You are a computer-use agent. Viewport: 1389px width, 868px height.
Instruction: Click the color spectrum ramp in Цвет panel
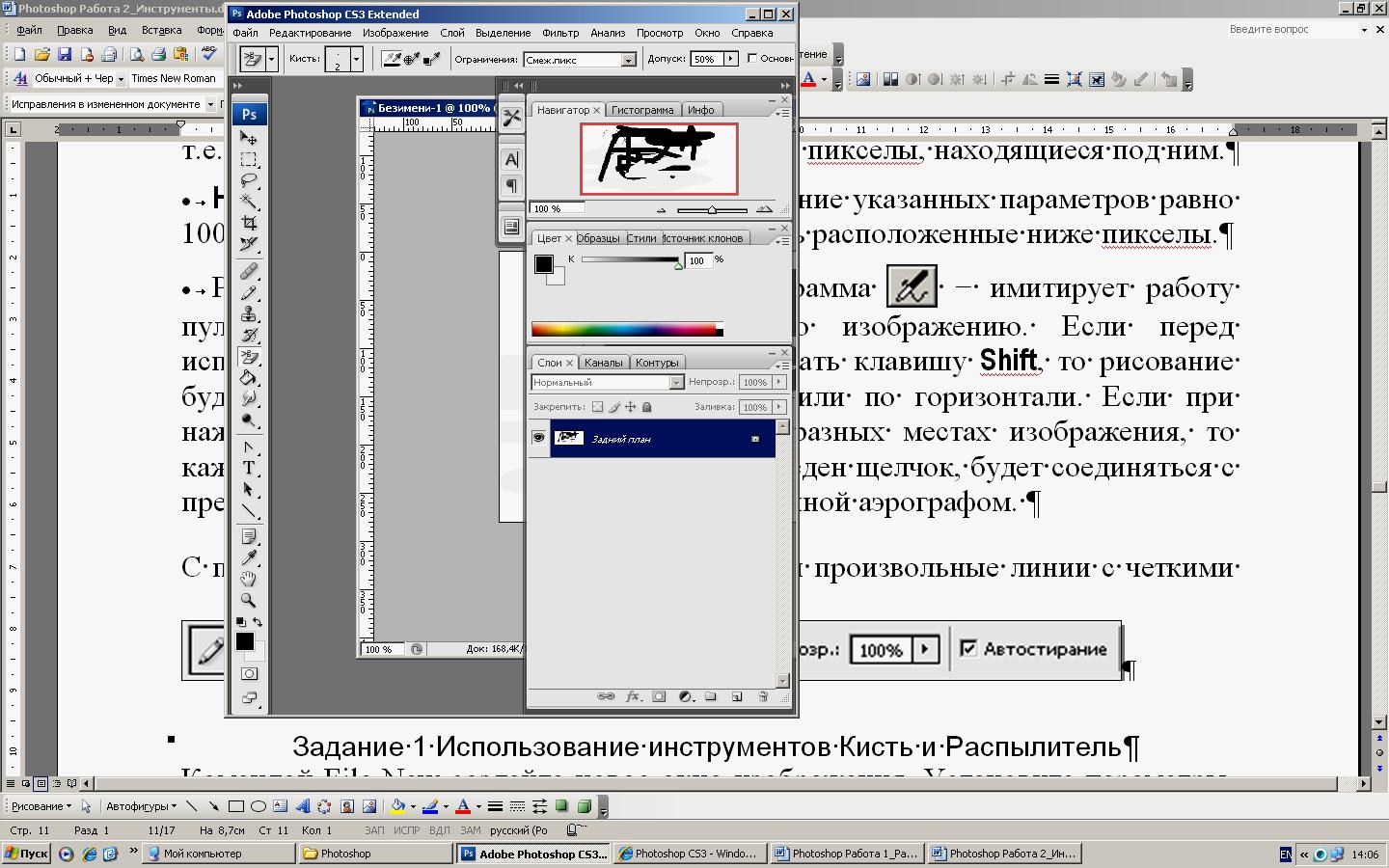tap(626, 329)
